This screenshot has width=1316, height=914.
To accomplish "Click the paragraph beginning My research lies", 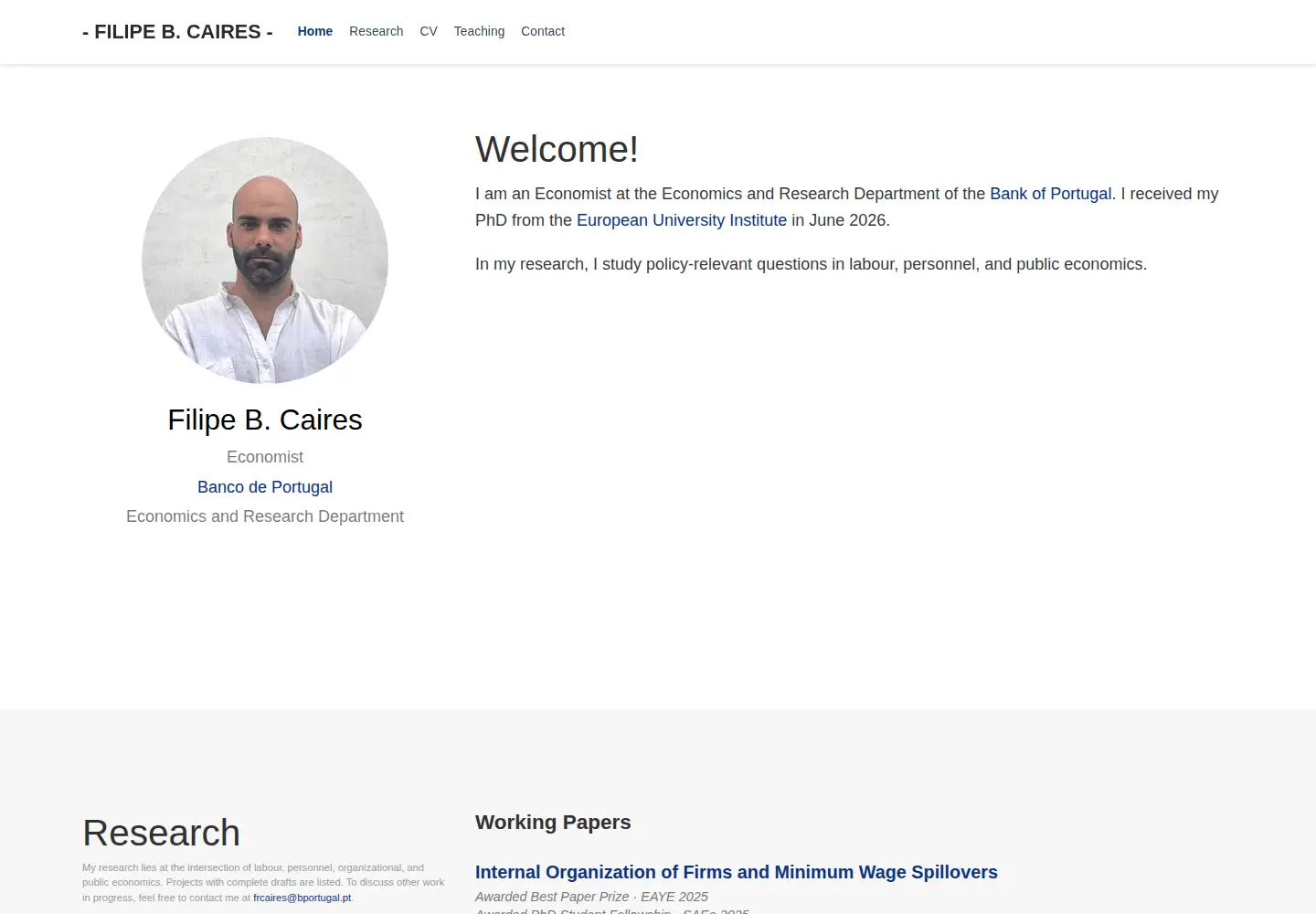I will 263,883.
